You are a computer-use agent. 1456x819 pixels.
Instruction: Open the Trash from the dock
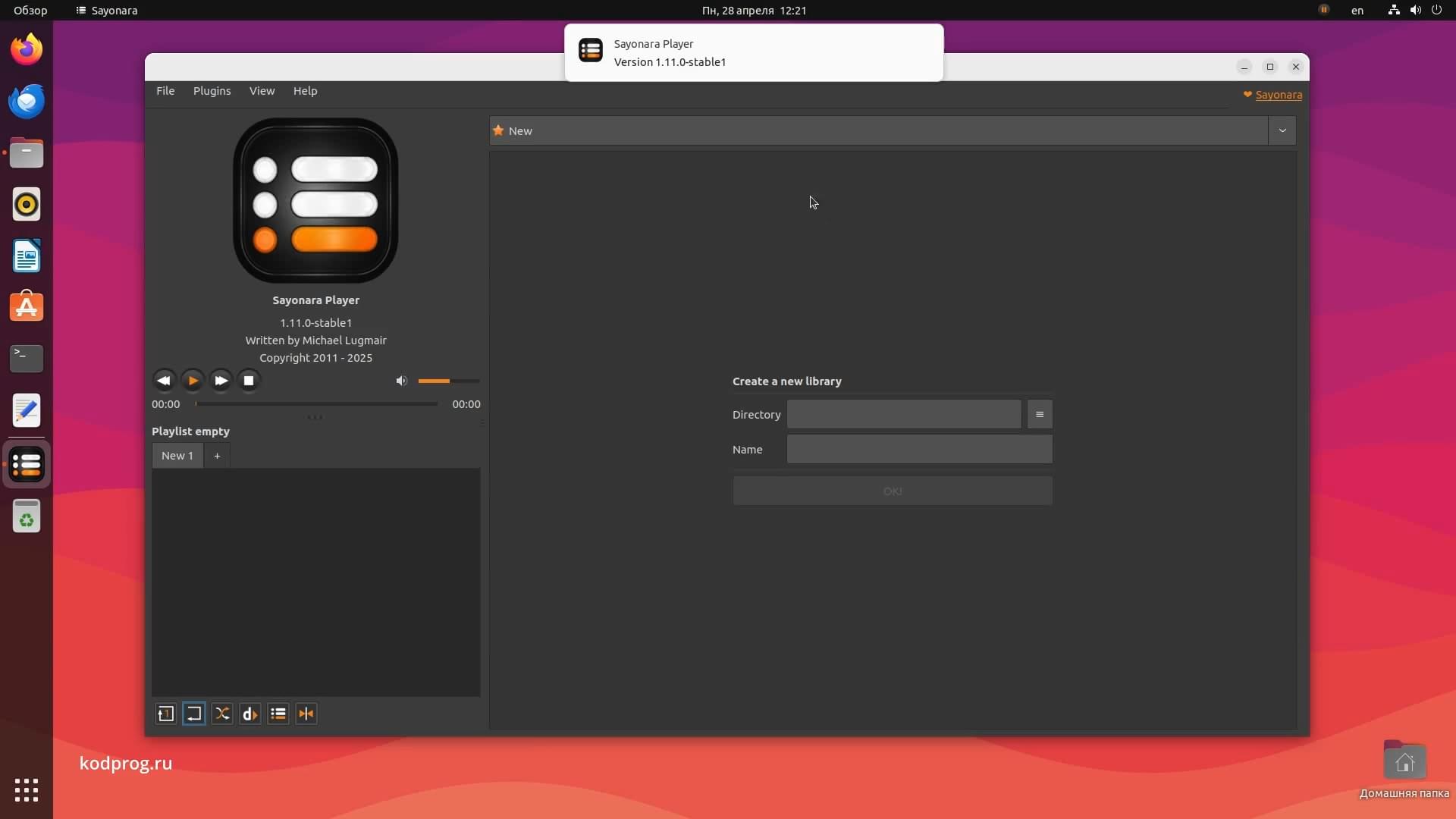tap(27, 516)
